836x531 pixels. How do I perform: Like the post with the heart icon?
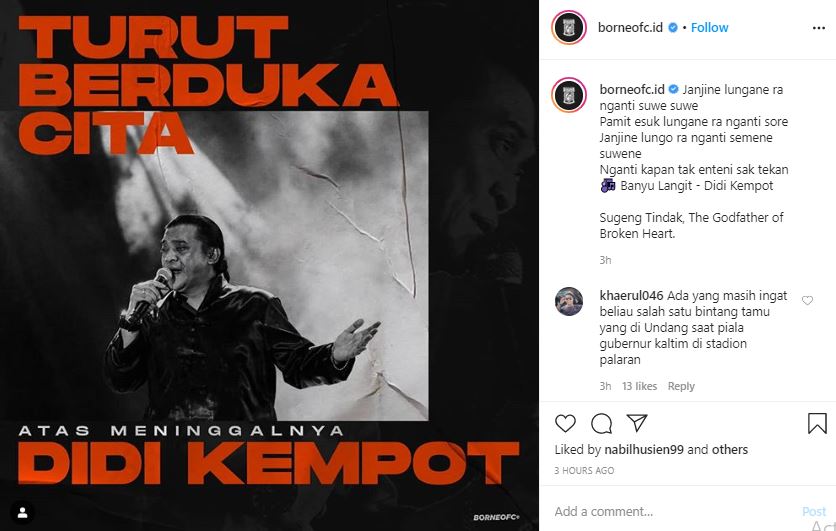click(565, 423)
